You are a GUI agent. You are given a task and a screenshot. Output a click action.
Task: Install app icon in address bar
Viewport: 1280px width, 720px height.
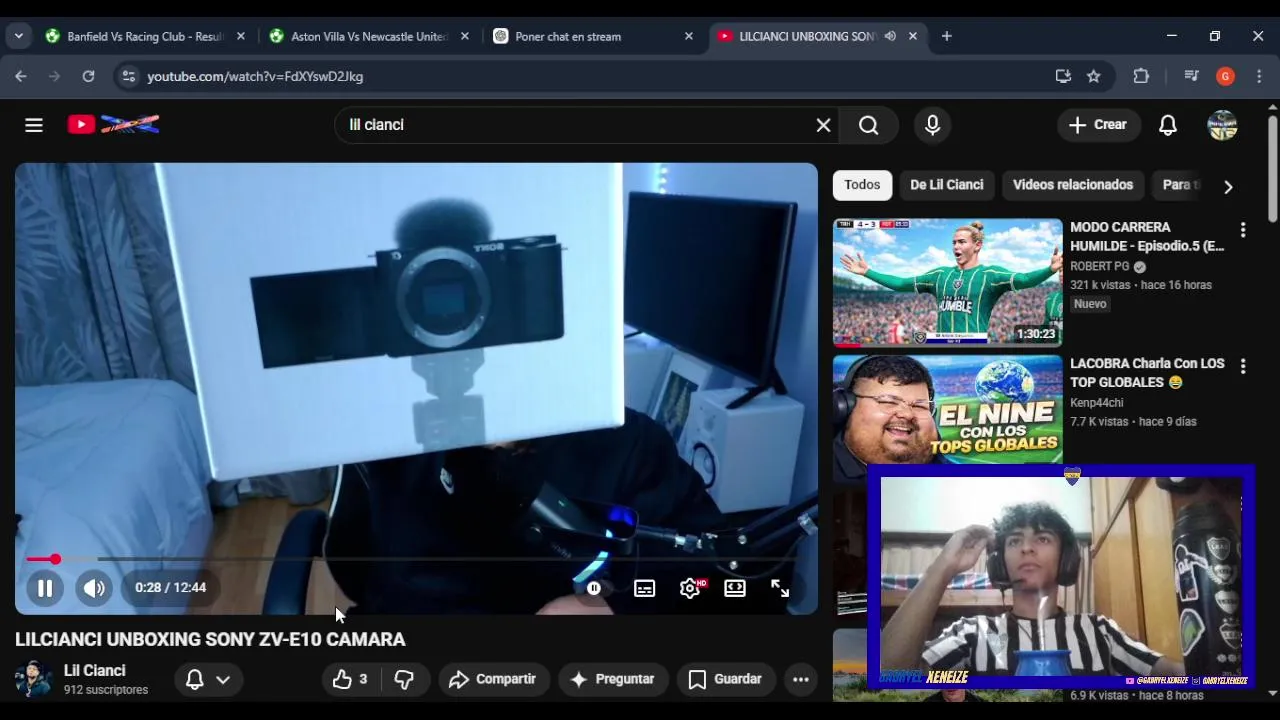pyautogui.click(x=1063, y=76)
